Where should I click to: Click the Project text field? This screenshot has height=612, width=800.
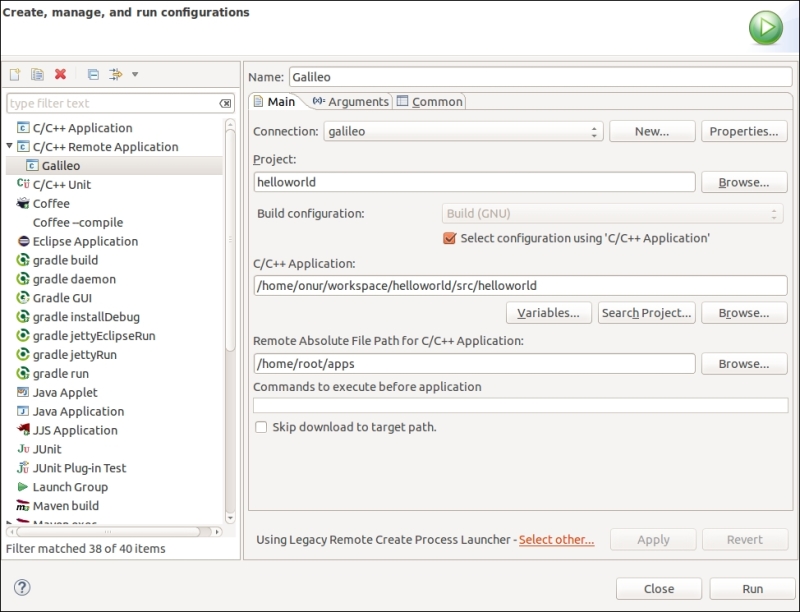click(474, 182)
